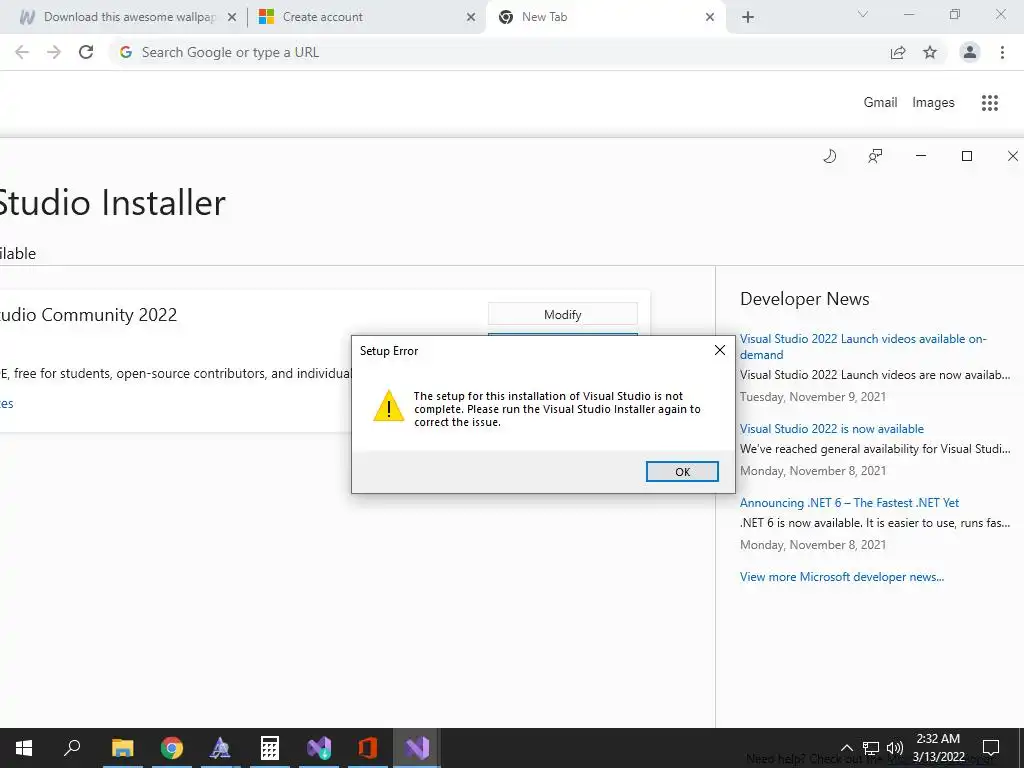Open File Explorer from the taskbar
The height and width of the screenshot is (768, 1024).
pos(122,748)
